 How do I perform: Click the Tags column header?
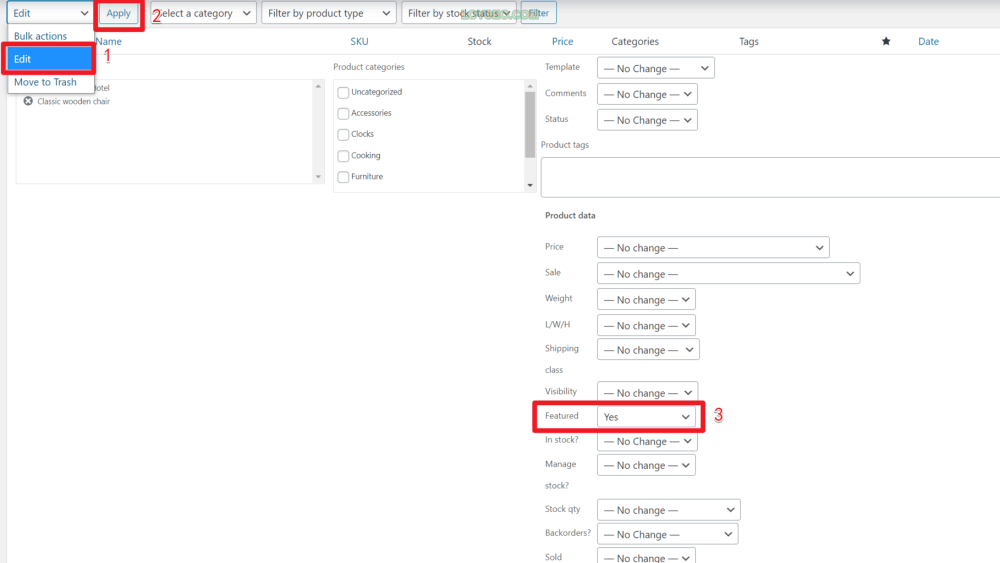(x=749, y=41)
